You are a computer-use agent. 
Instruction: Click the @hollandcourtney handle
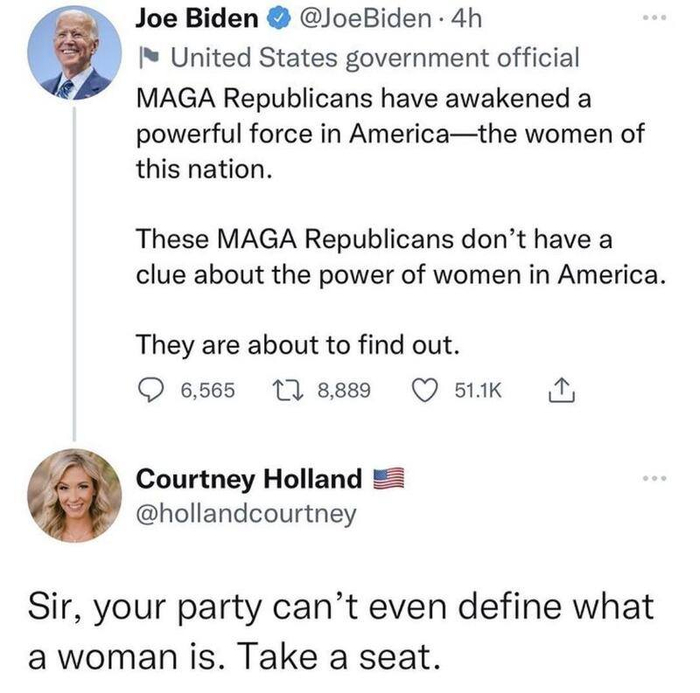[246, 515]
